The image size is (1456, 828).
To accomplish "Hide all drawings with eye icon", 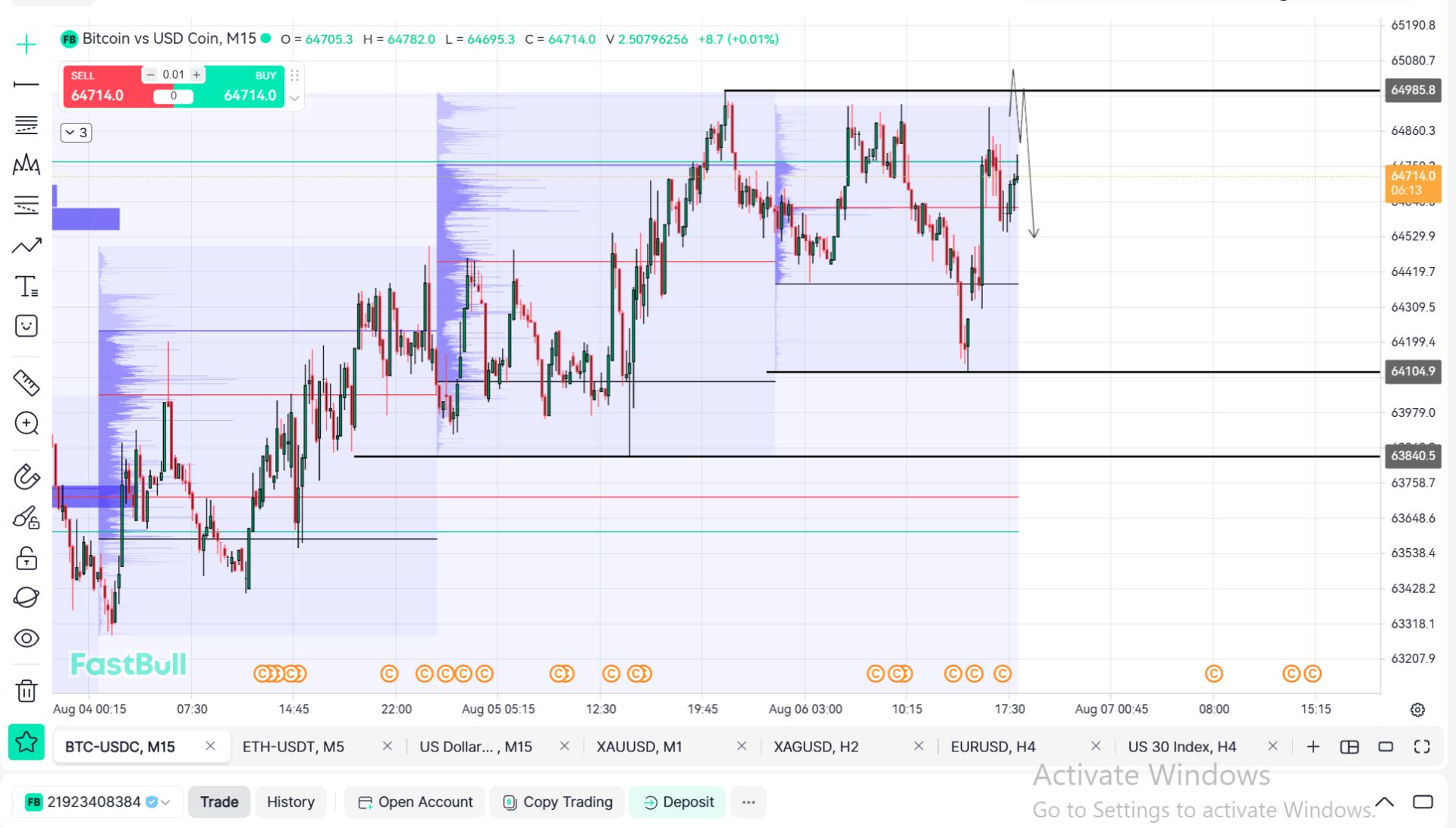I will coord(27,638).
